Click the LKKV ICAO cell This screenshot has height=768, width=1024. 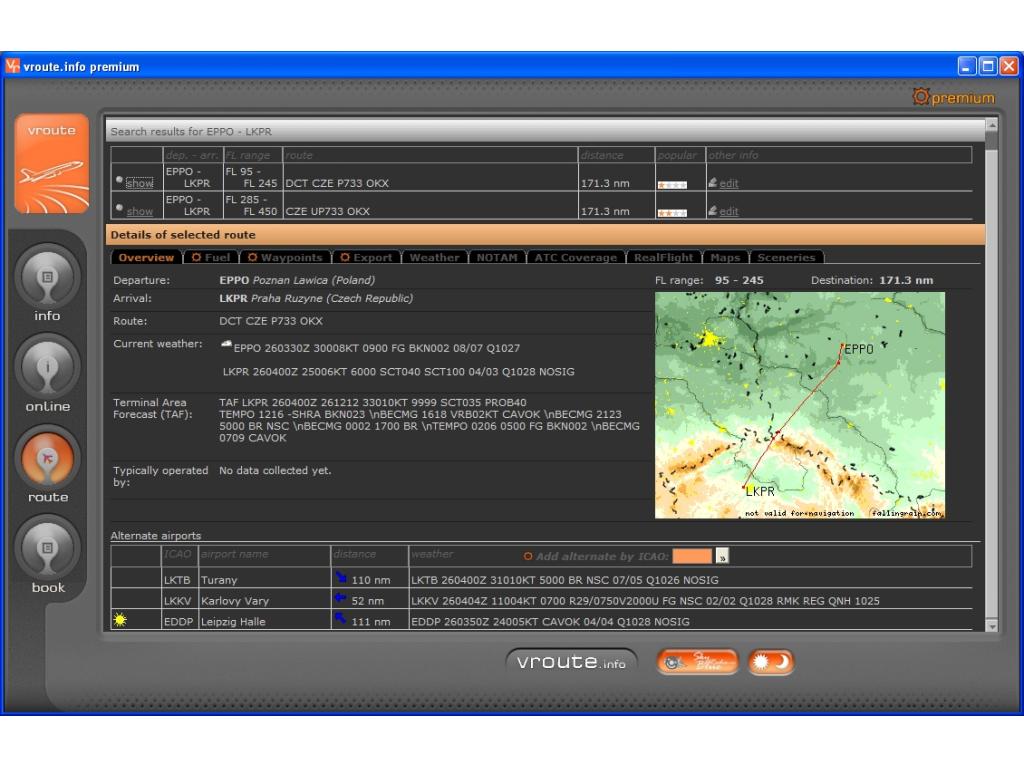coord(177,601)
